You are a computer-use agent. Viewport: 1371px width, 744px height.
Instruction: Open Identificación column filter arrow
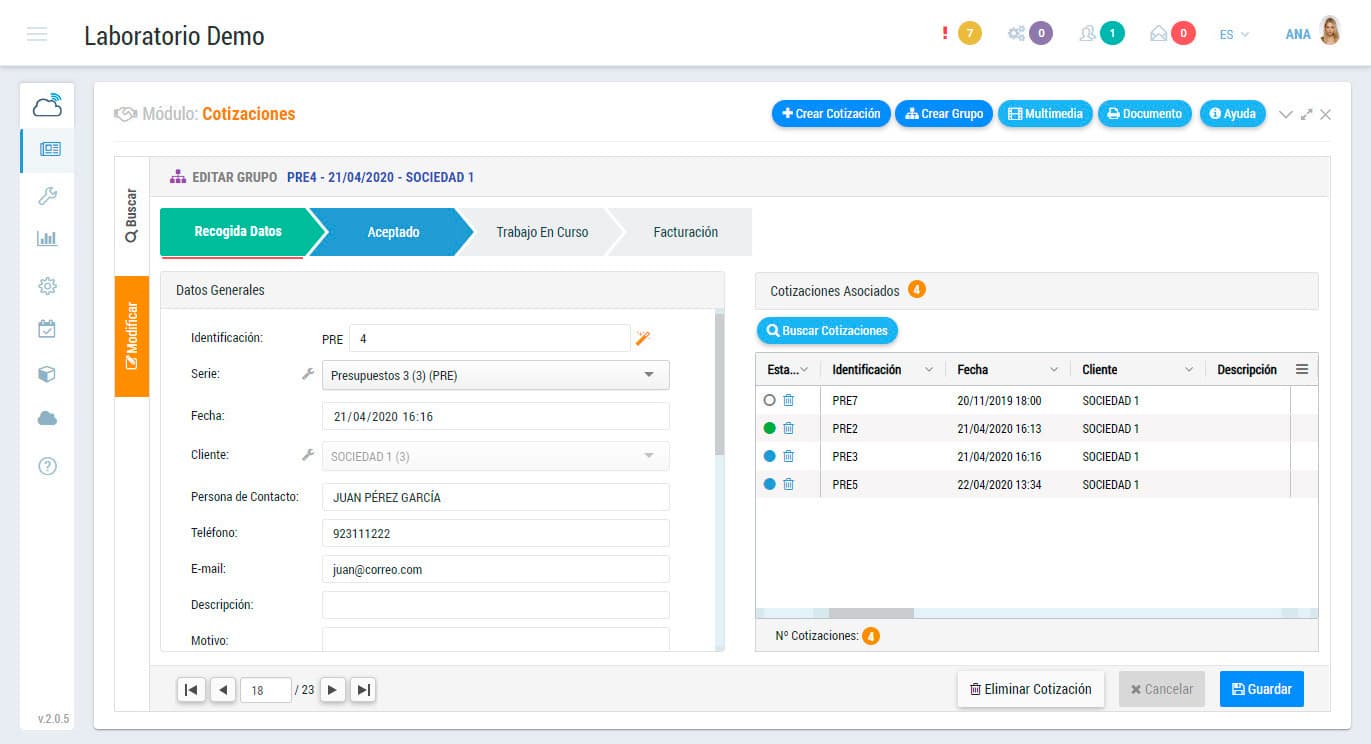[929, 370]
